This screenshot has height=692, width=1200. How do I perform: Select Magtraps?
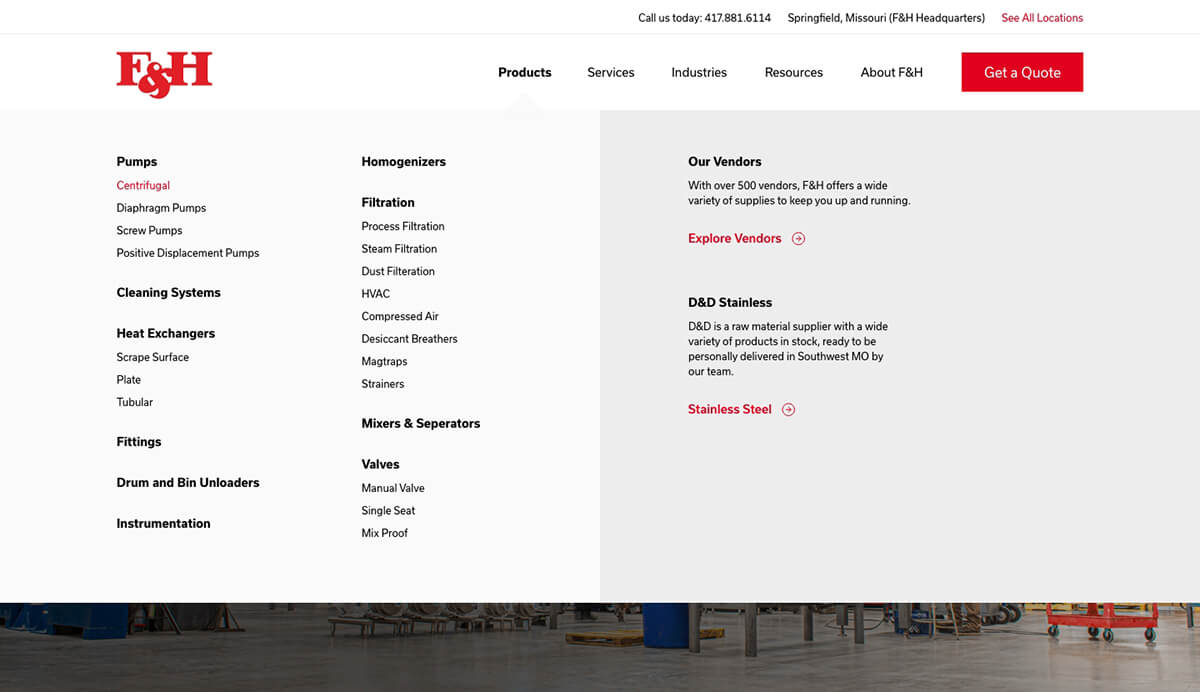point(385,362)
